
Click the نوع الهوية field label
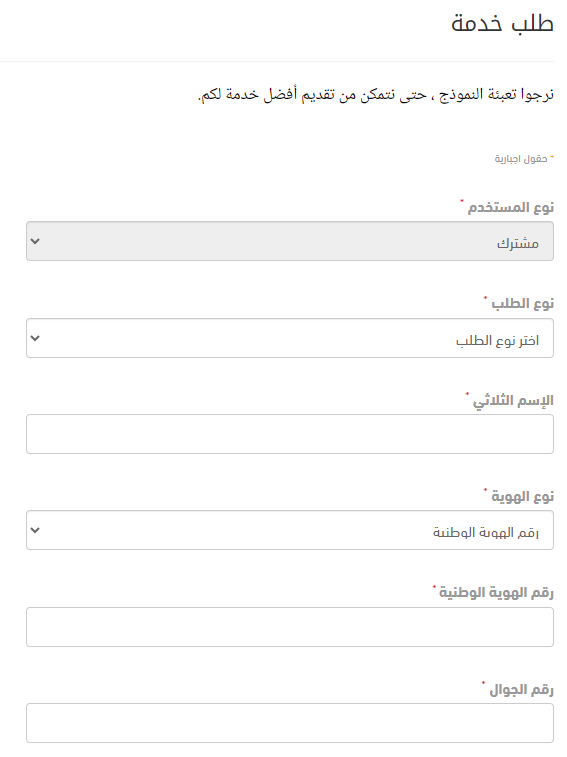point(523,496)
